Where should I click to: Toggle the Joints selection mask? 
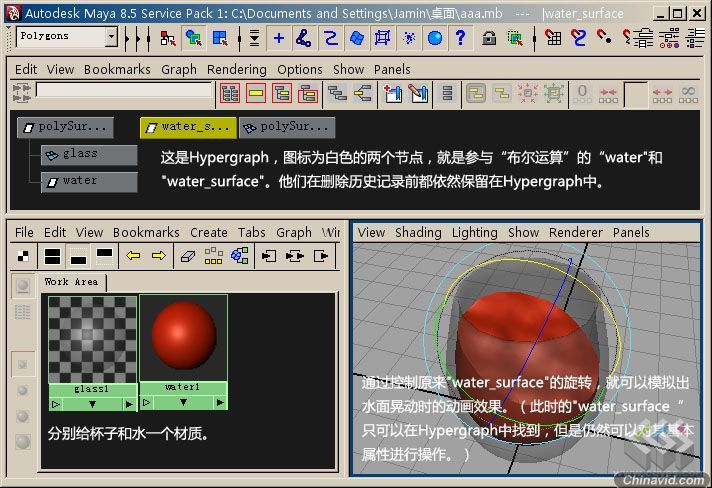click(x=304, y=38)
